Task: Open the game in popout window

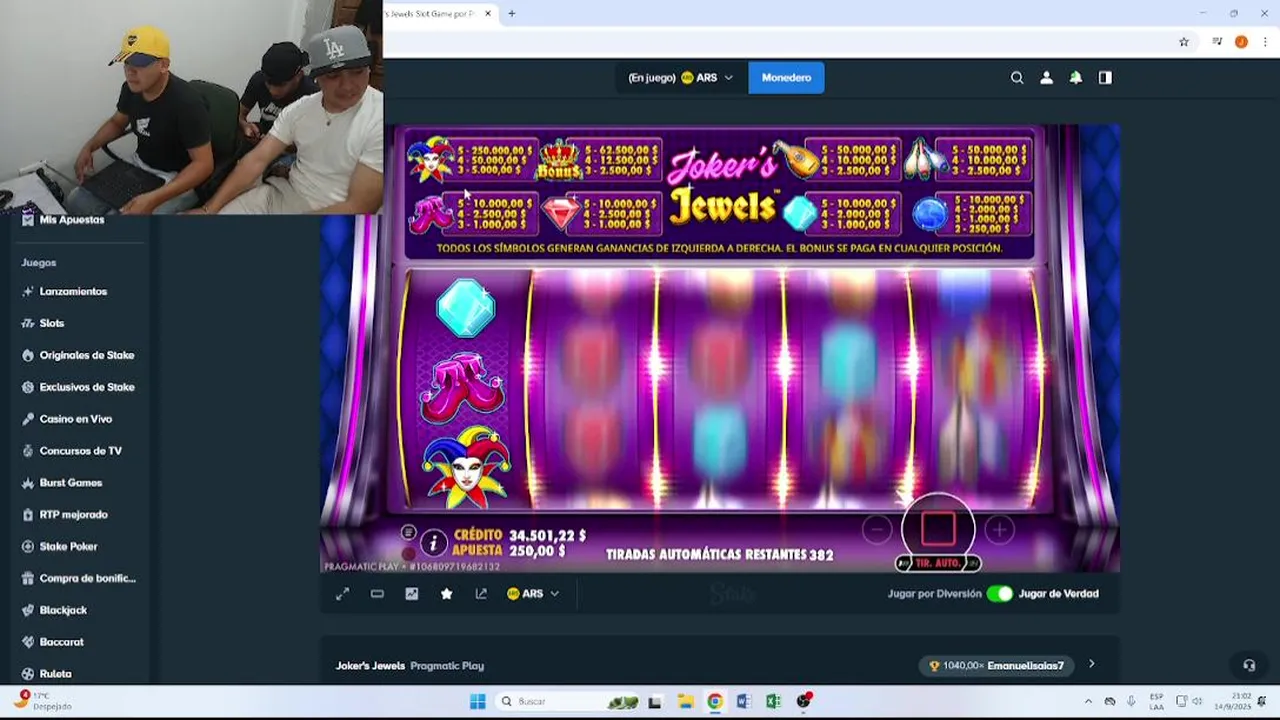Action: pyautogui.click(x=481, y=594)
